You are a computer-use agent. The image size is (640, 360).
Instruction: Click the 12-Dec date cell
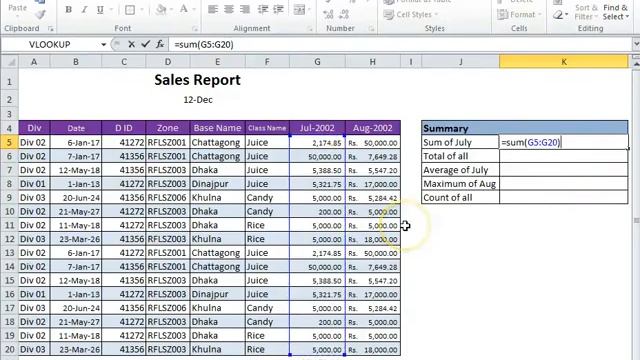[x=198, y=100]
